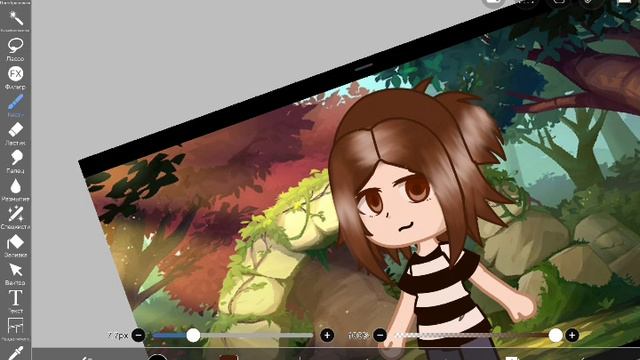Viewport: 640px width, 360px height.
Task: Open the FX Filter tool
Action: (16, 74)
